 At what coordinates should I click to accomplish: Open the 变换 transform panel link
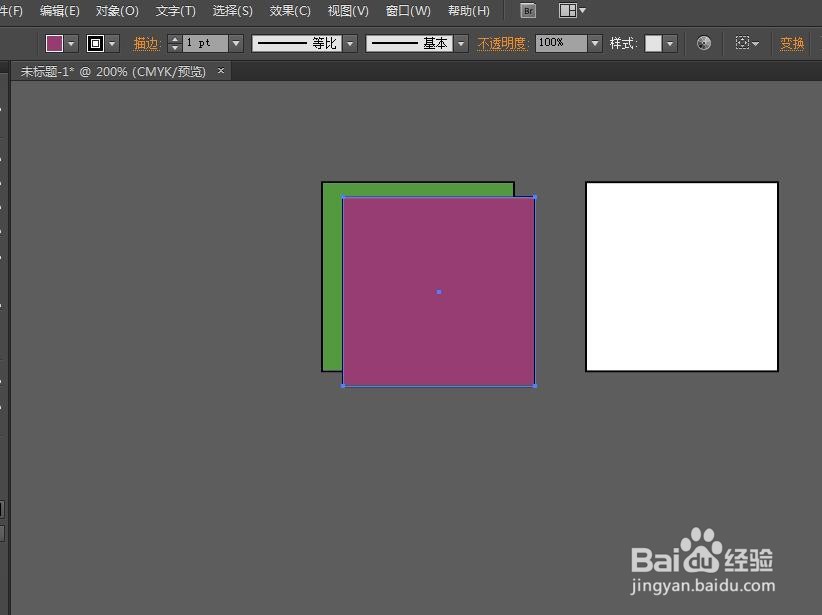[792, 44]
